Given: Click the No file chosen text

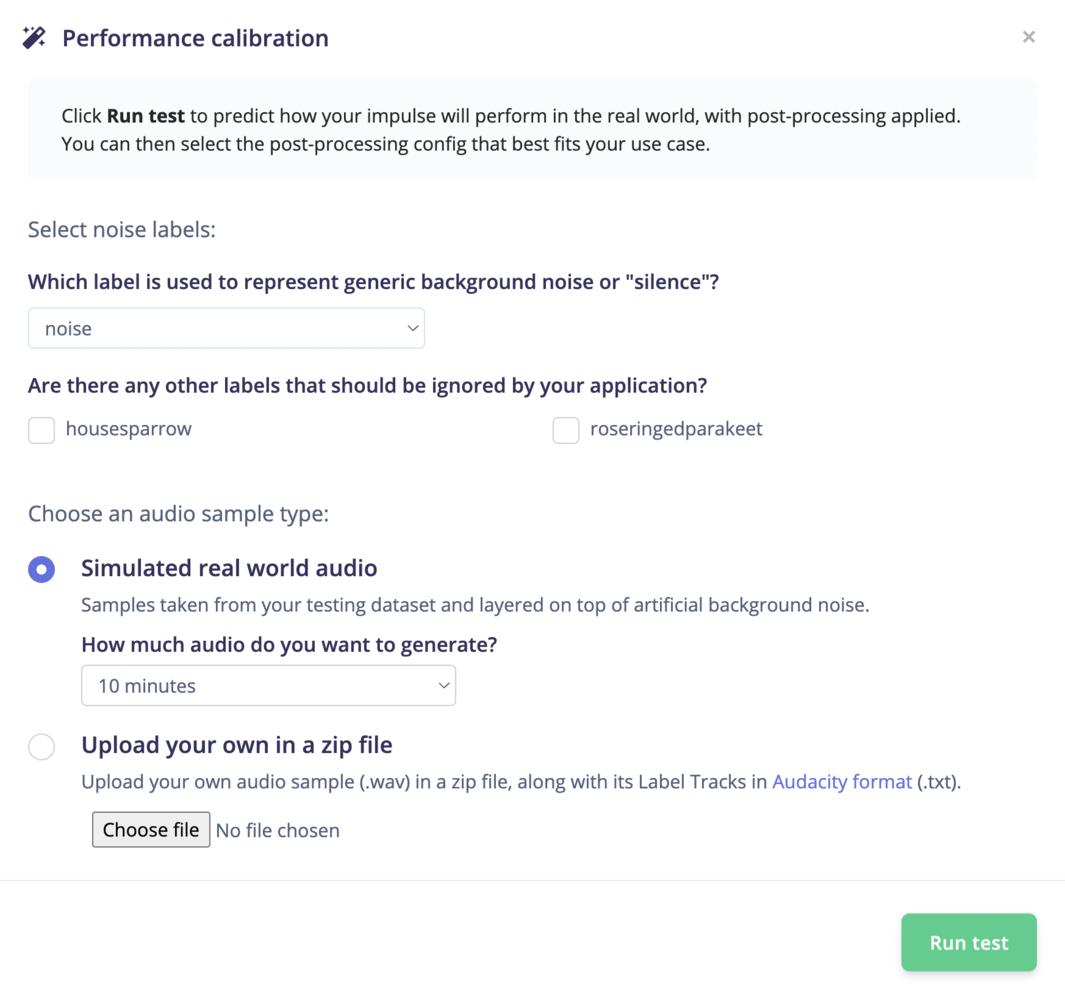Looking at the screenshot, I should point(278,830).
